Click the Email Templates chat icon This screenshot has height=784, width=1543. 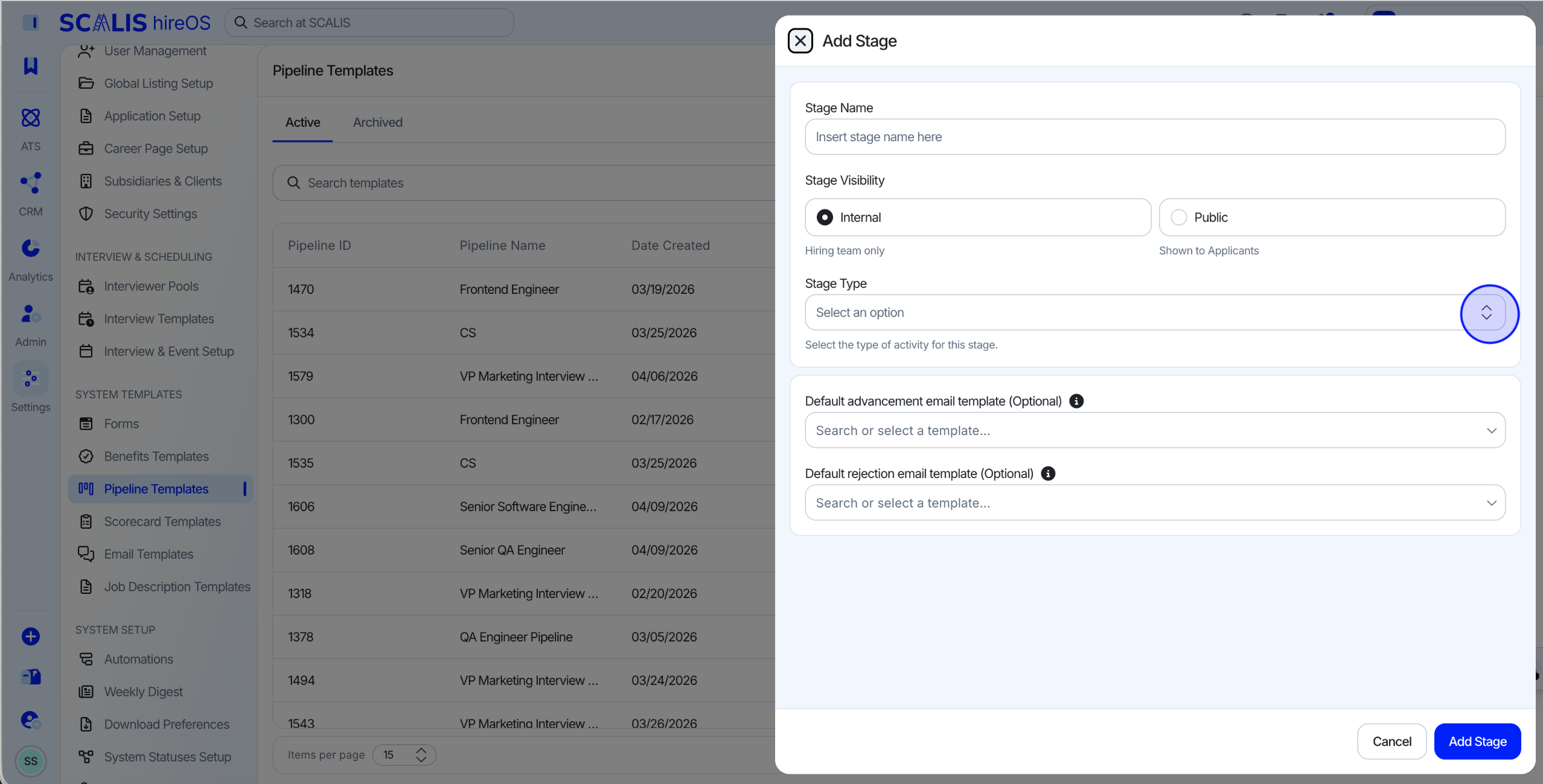coord(86,554)
